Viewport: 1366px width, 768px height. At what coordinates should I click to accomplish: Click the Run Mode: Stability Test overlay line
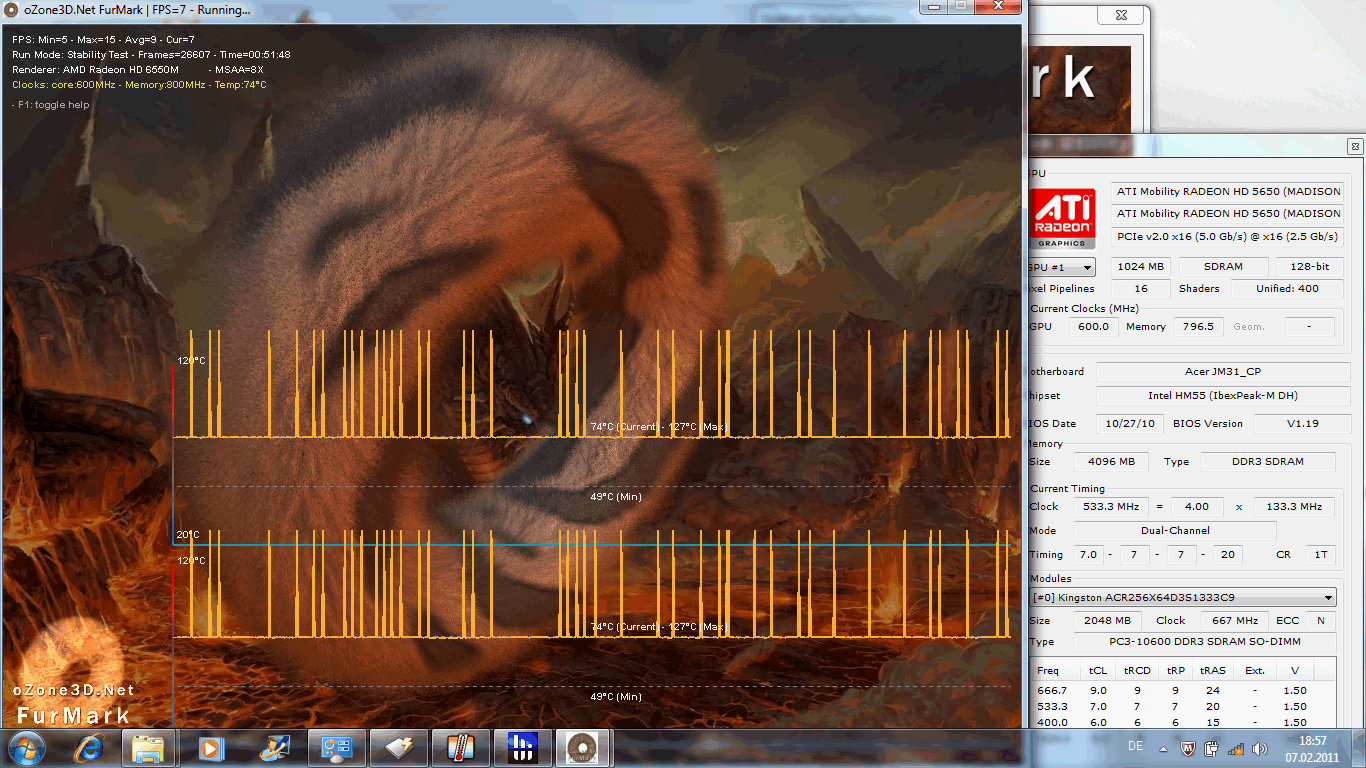151,54
